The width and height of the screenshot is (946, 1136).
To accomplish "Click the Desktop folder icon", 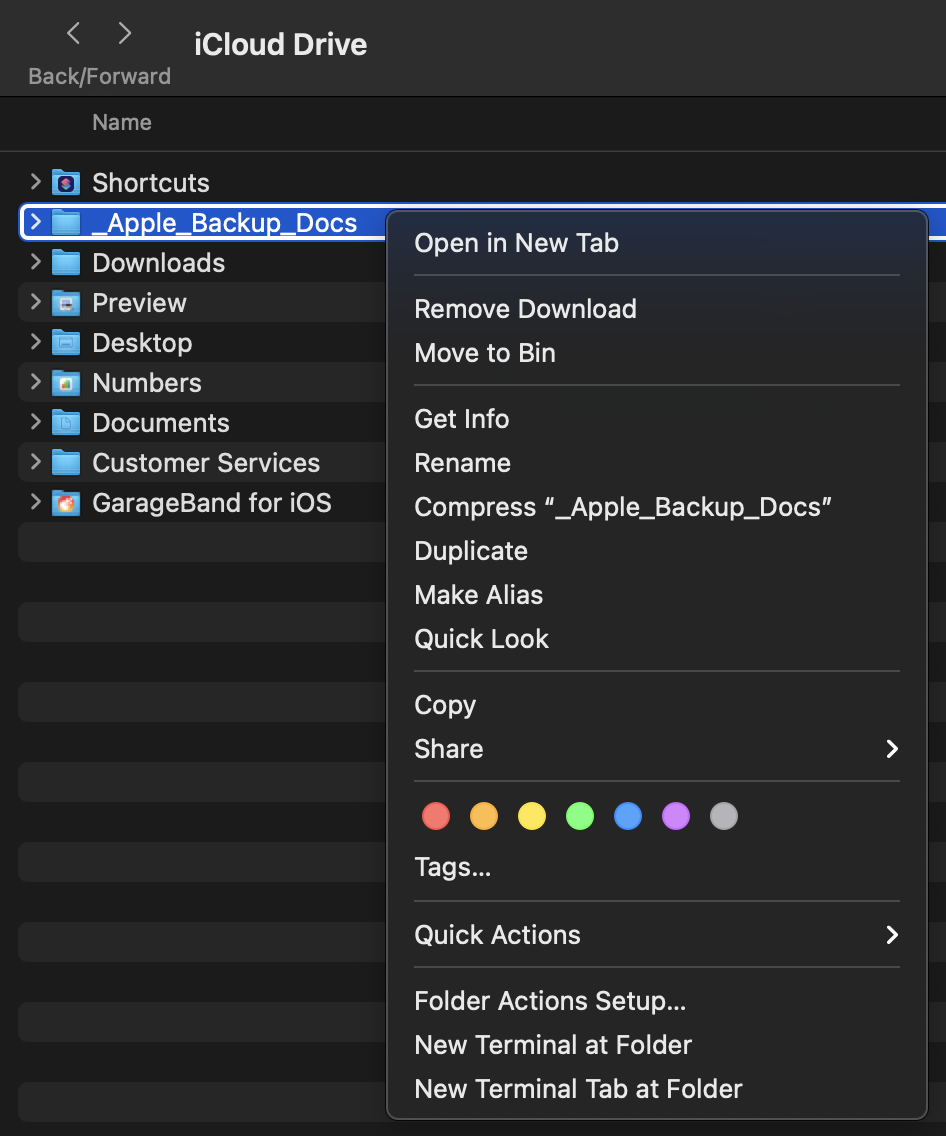I will tap(66, 343).
